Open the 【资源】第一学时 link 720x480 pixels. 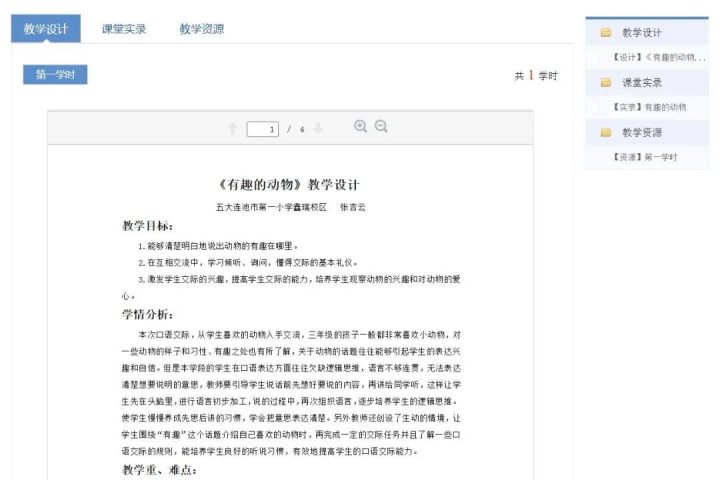click(x=646, y=157)
